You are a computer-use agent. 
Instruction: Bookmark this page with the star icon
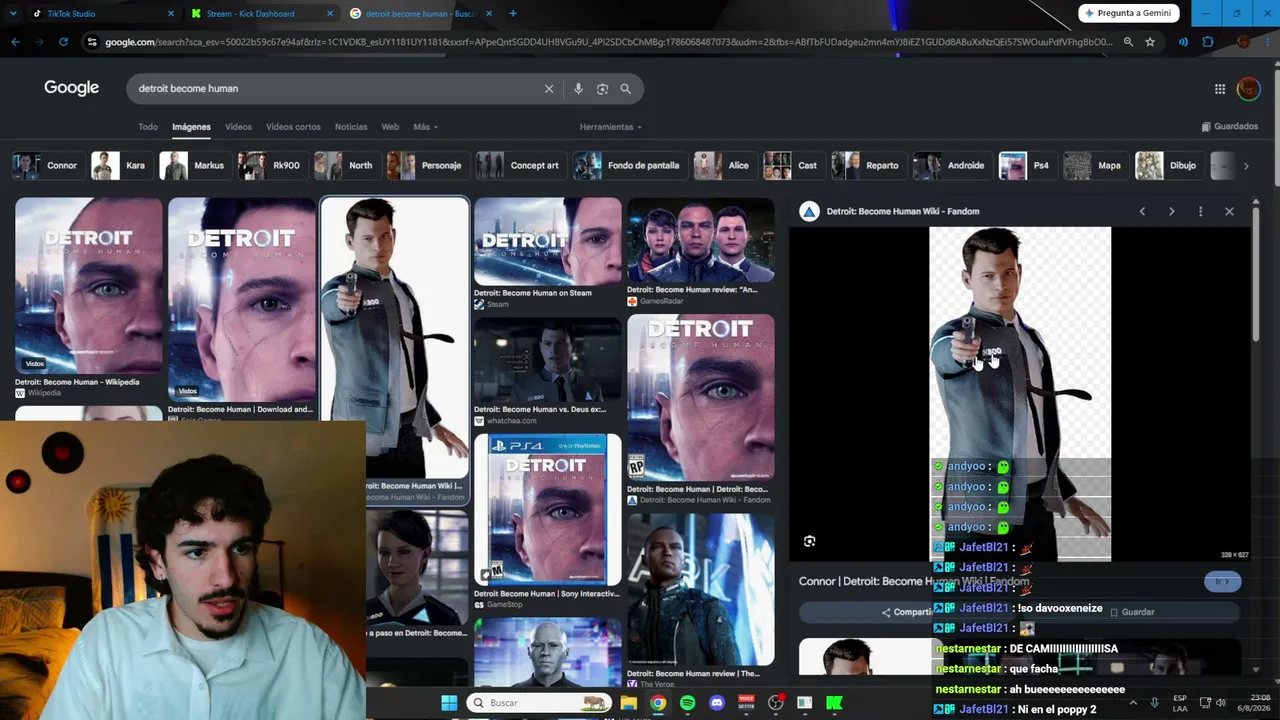(x=1150, y=42)
